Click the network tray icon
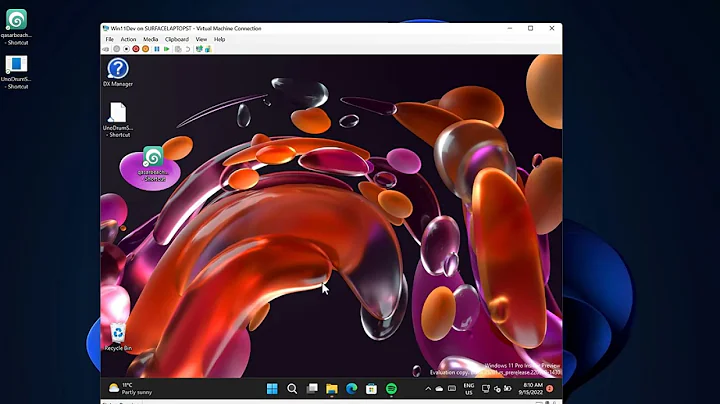This screenshot has height=404, width=720. [x=485, y=389]
